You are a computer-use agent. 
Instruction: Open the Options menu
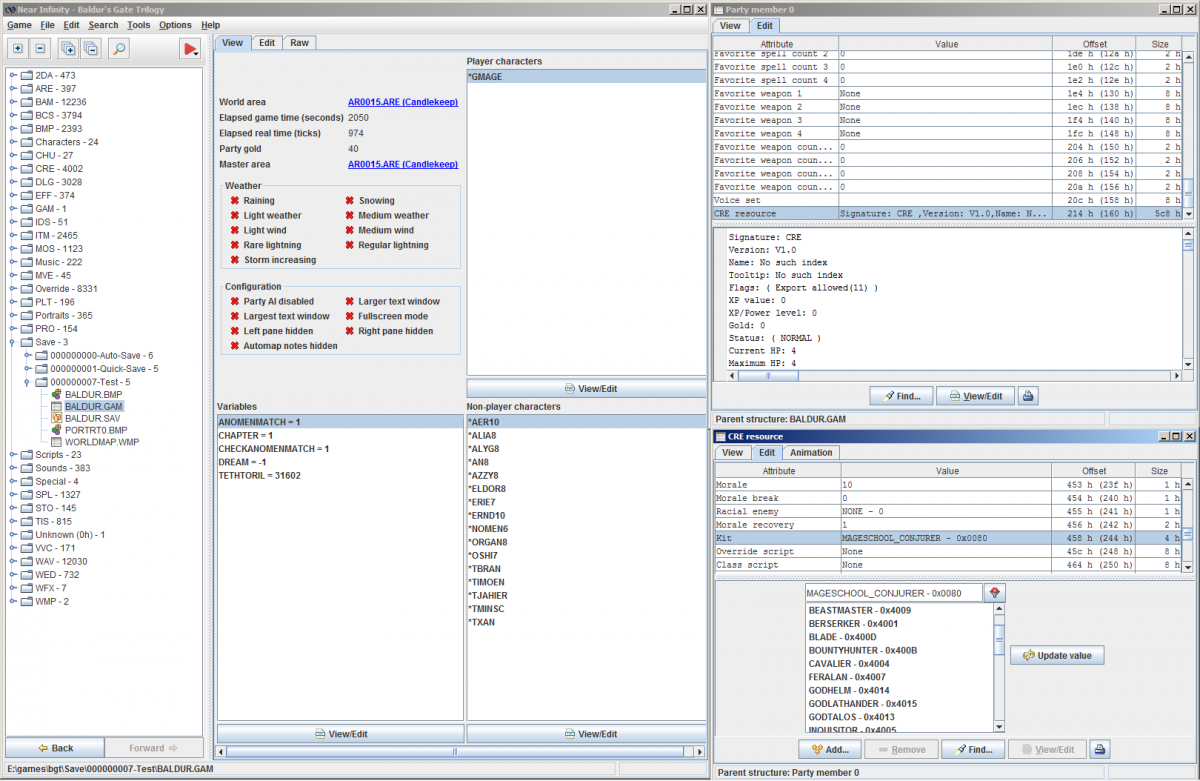point(175,24)
